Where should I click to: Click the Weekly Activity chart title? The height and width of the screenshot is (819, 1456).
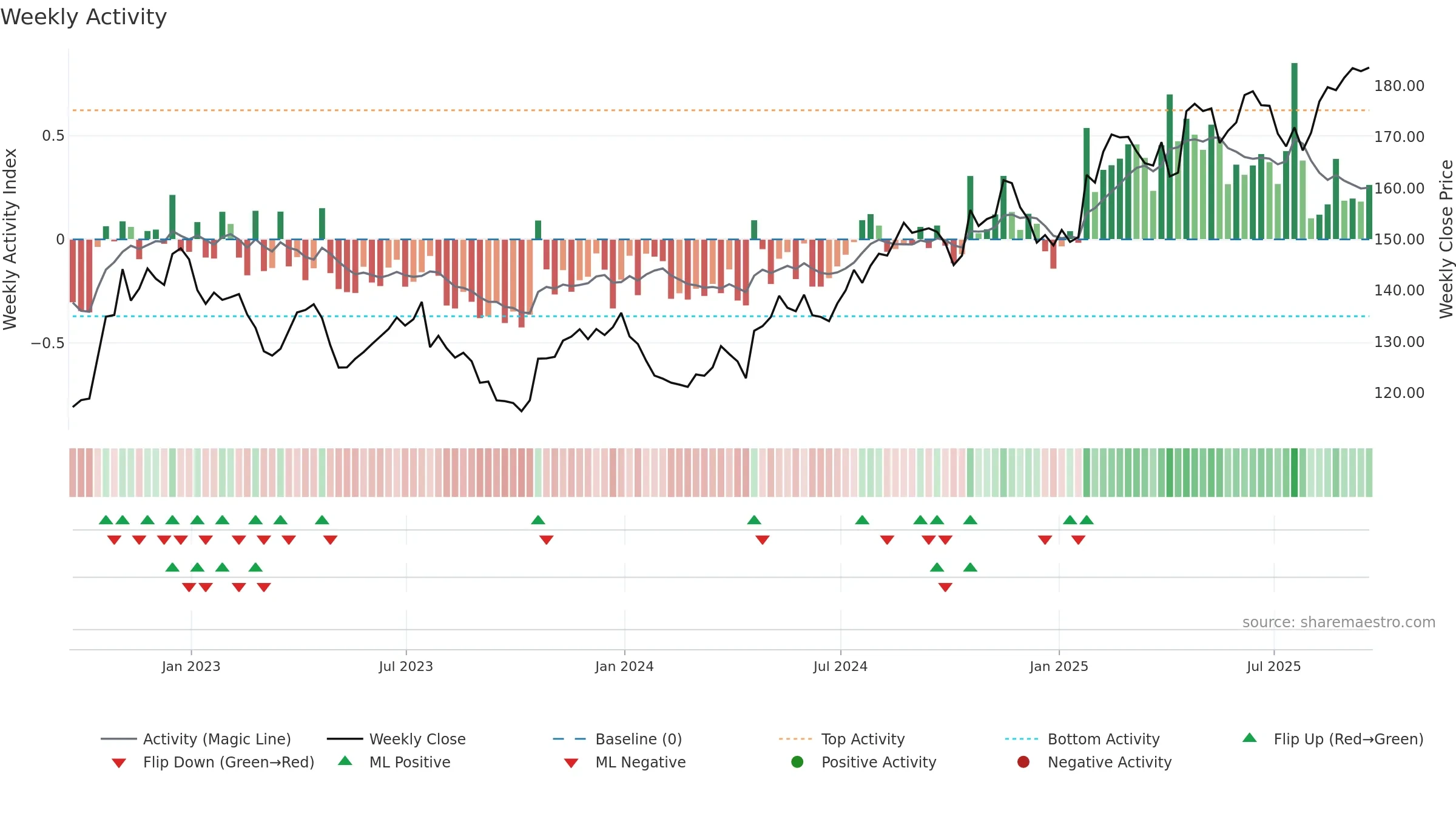click(84, 17)
